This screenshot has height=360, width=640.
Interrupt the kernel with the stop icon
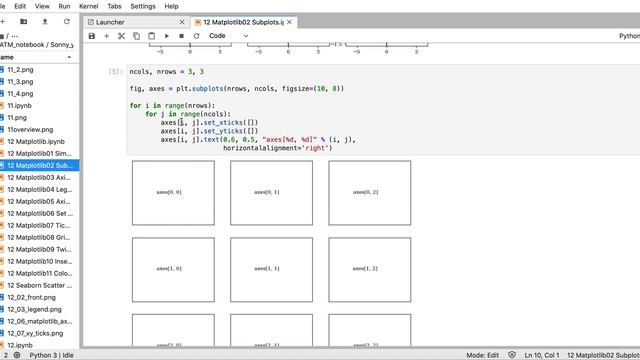(x=182, y=36)
